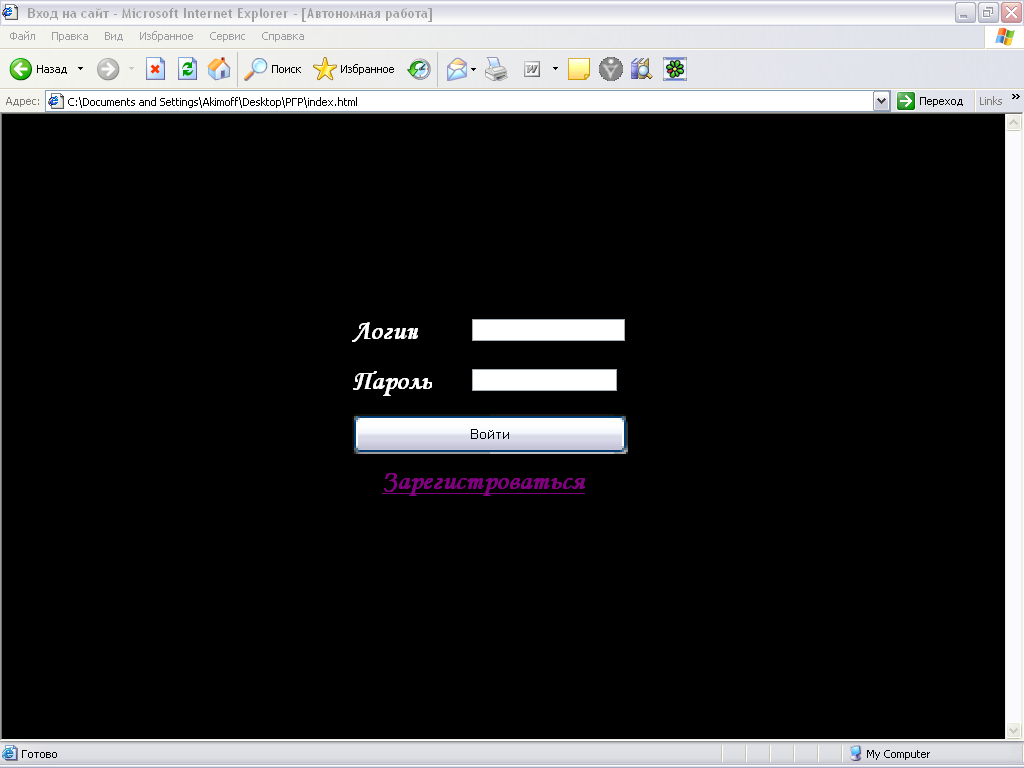Click the Links toolbar label
1024x768 pixels.
pos(990,101)
